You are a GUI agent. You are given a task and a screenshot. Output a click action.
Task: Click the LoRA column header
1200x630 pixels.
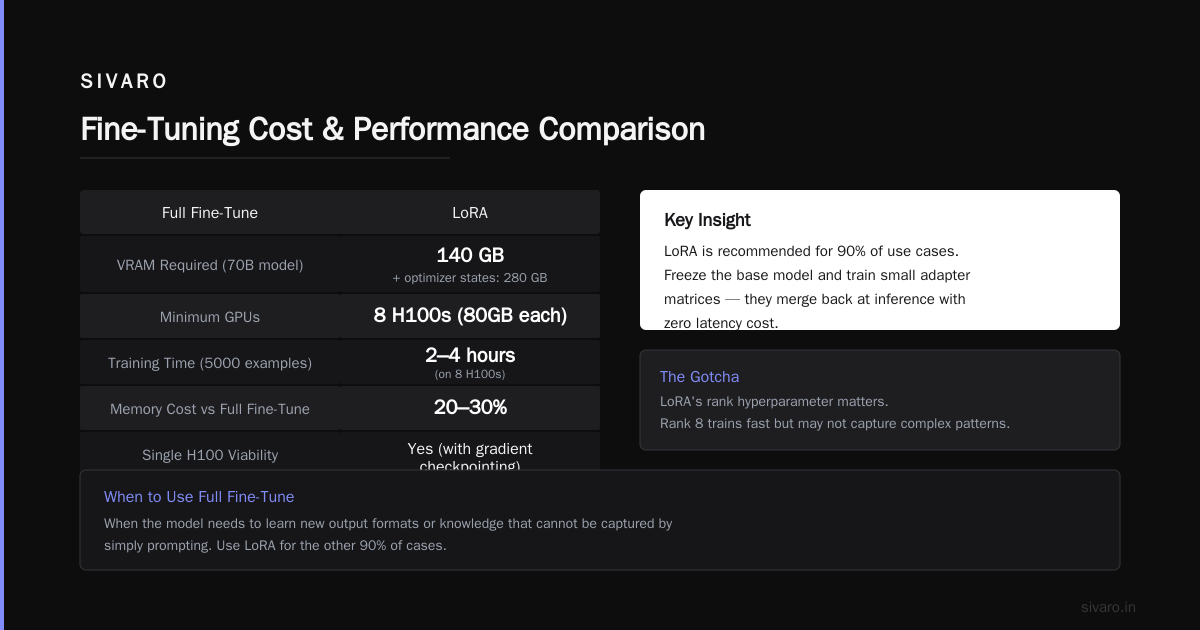coord(470,213)
